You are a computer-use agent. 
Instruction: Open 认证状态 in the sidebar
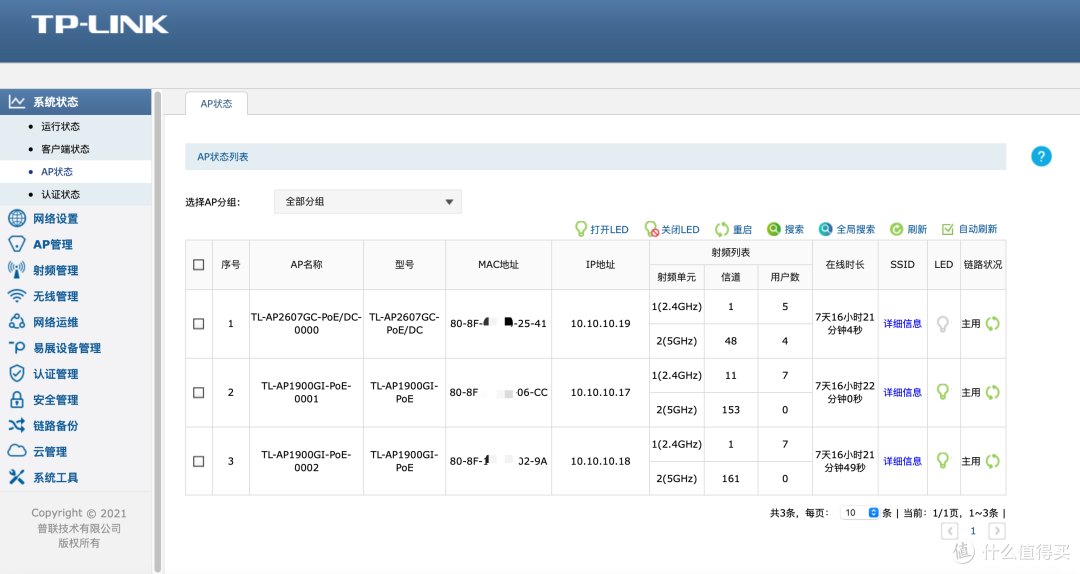pos(61,194)
